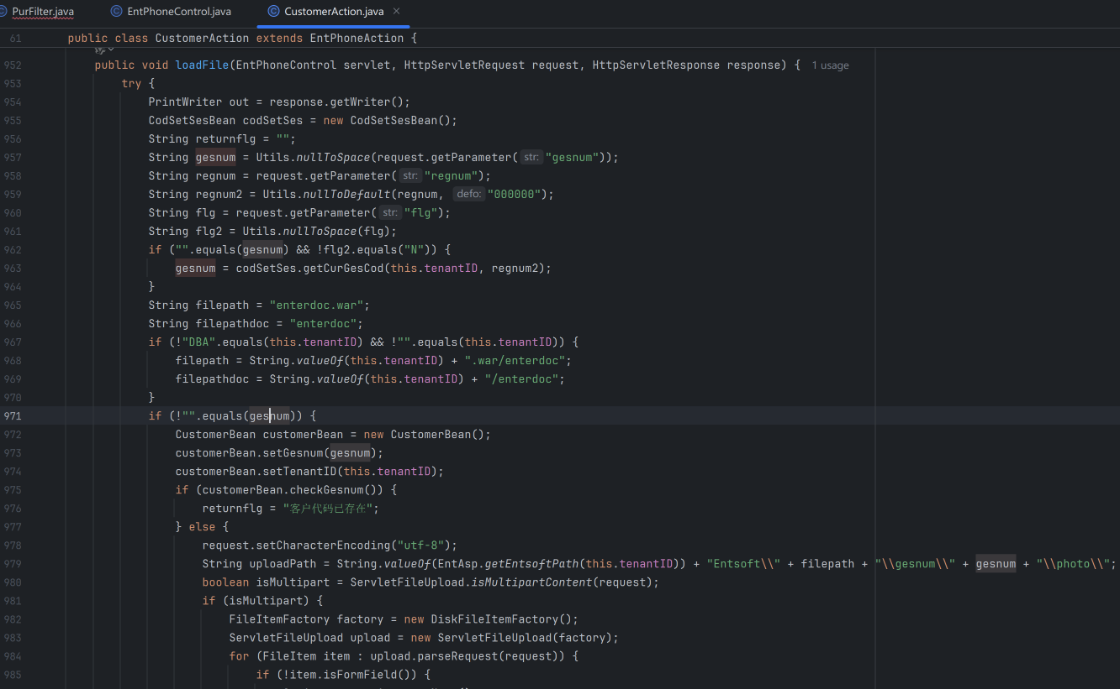Click the class icon on EntPhoneControl.java tab
The image size is (1120, 689).
(x=115, y=11)
